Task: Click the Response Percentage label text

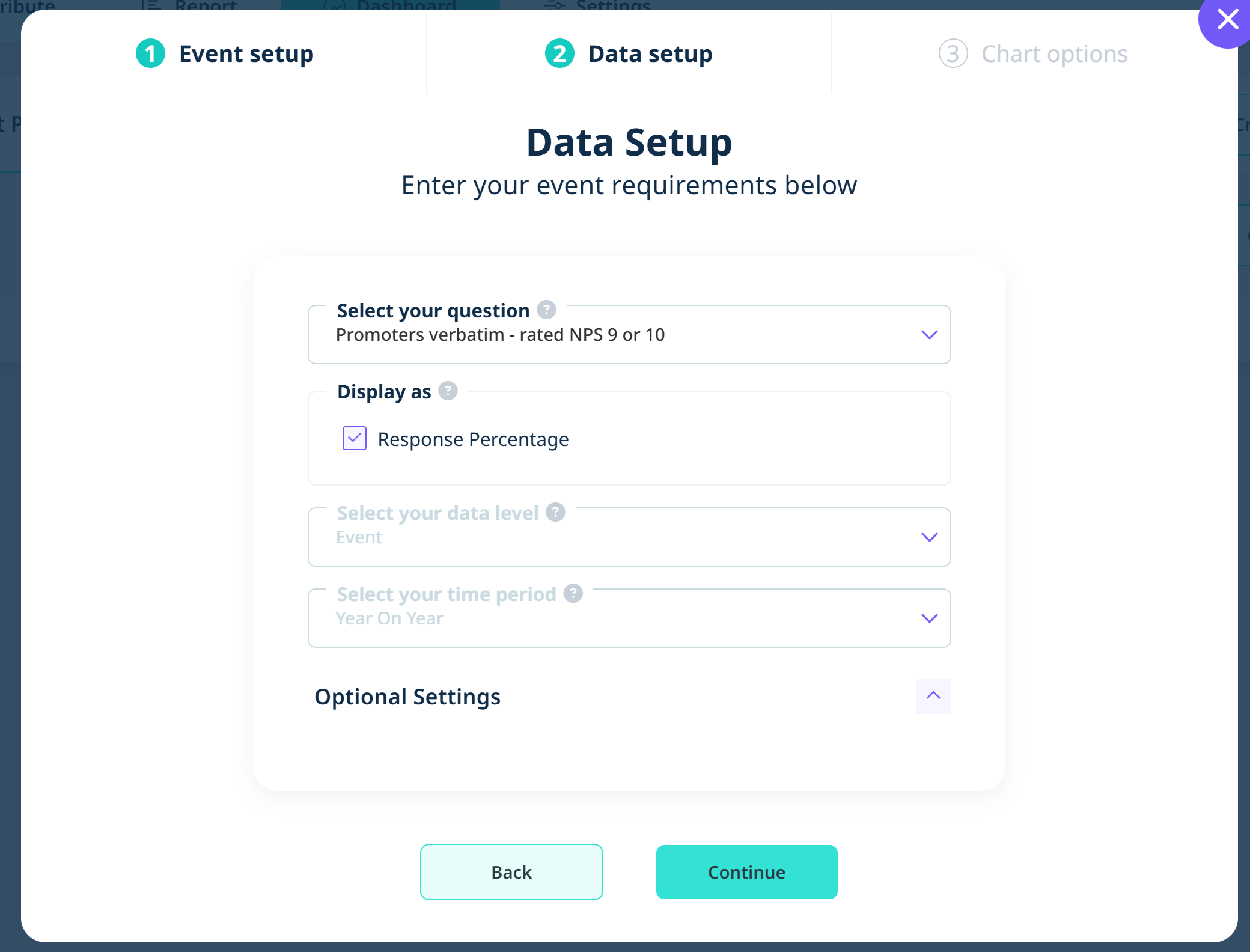Action: click(473, 439)
